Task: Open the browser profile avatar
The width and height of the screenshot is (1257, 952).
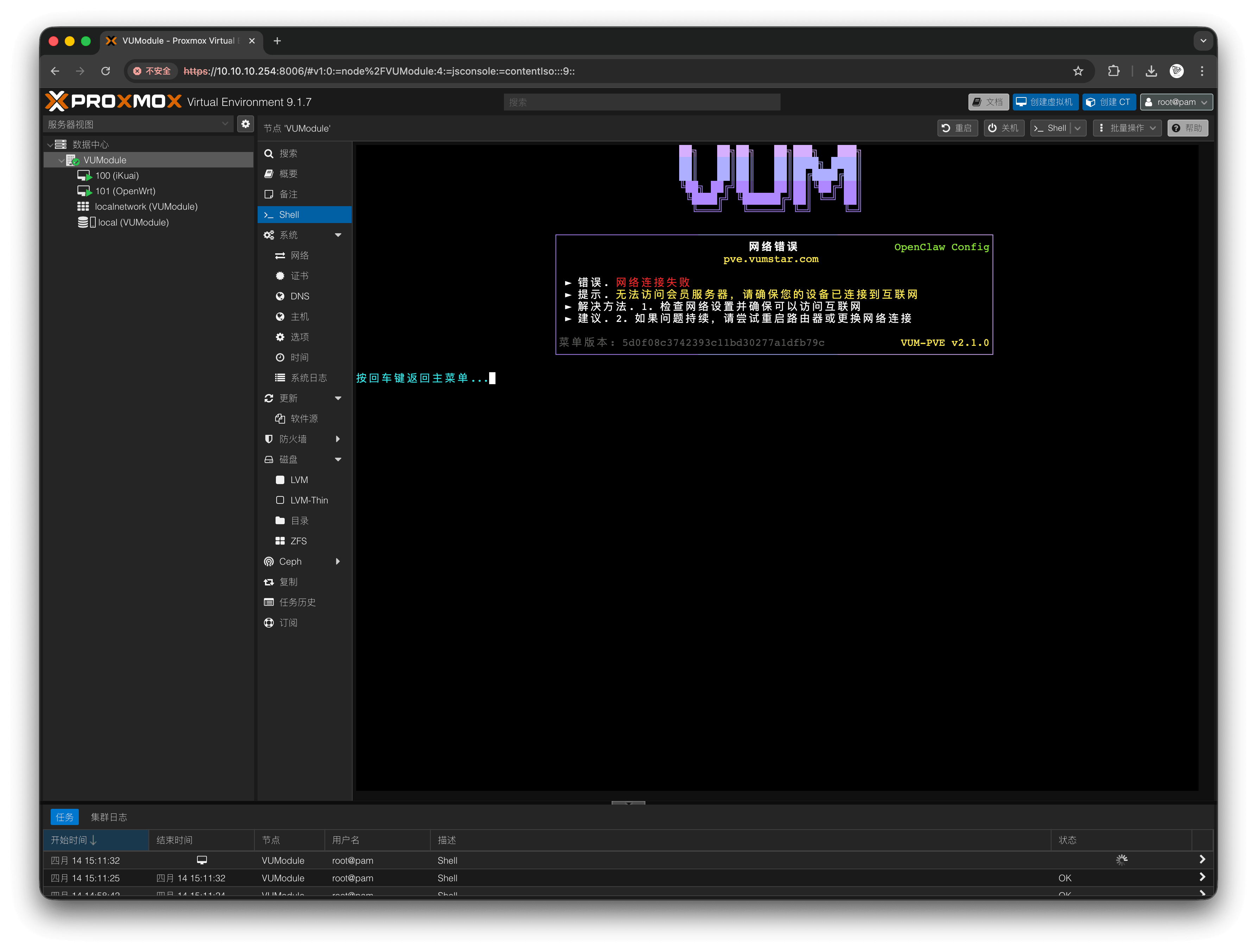Action: tap(1177, 71)
